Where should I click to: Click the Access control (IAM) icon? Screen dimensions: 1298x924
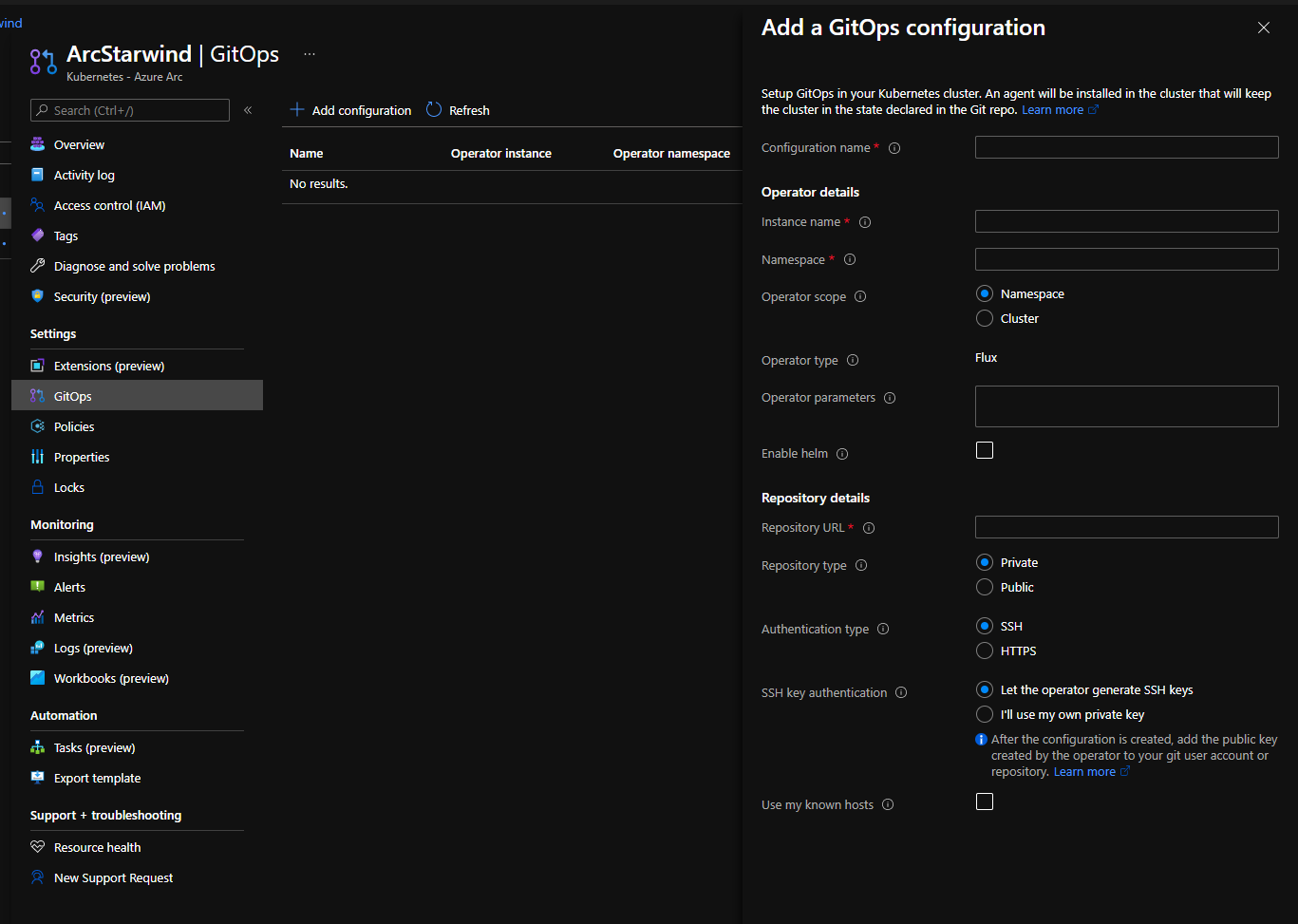pos(37,205)
